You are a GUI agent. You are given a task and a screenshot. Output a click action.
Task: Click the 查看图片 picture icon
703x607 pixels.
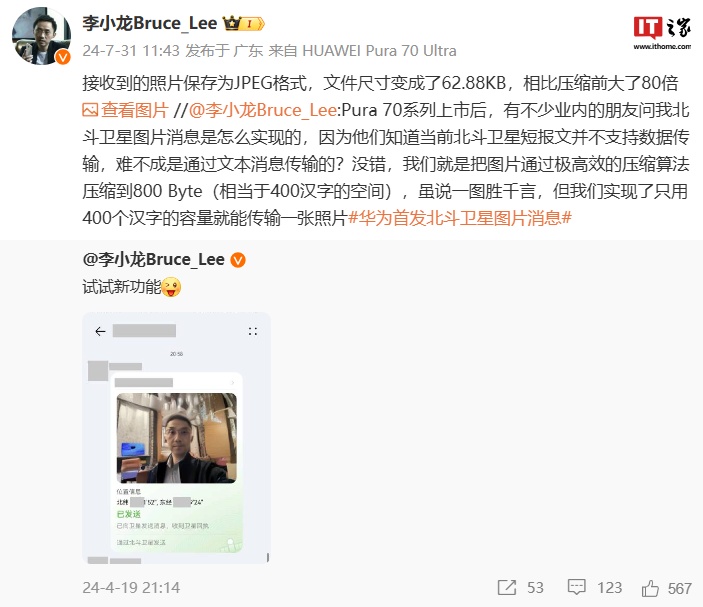click(90, 110)
